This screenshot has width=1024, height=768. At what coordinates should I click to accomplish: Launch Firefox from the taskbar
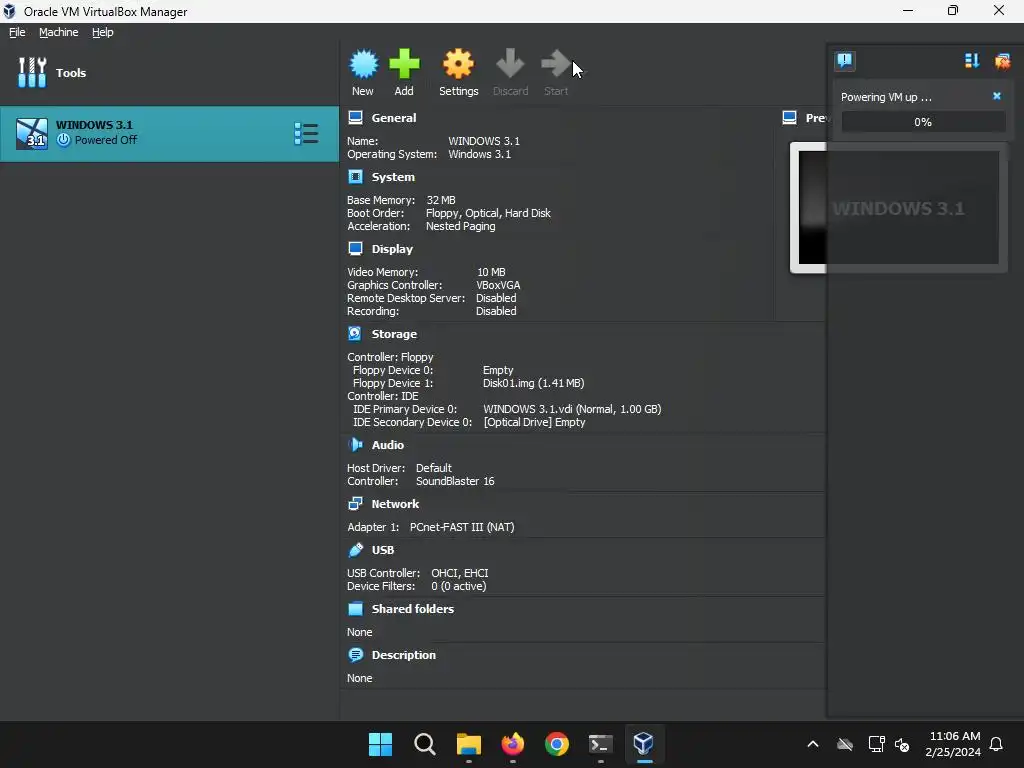tap(513, 744)
